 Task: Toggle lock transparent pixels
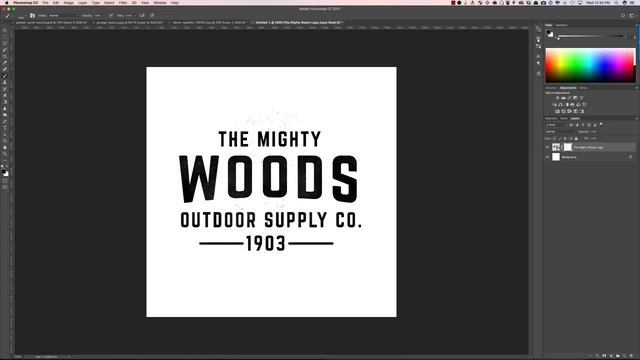554,138
